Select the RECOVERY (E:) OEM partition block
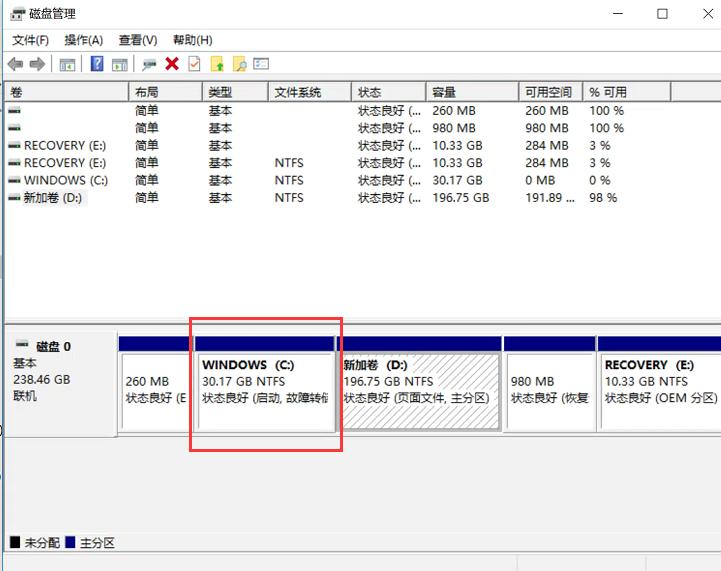This screenshot has width=721, height=571. point(659,384)
